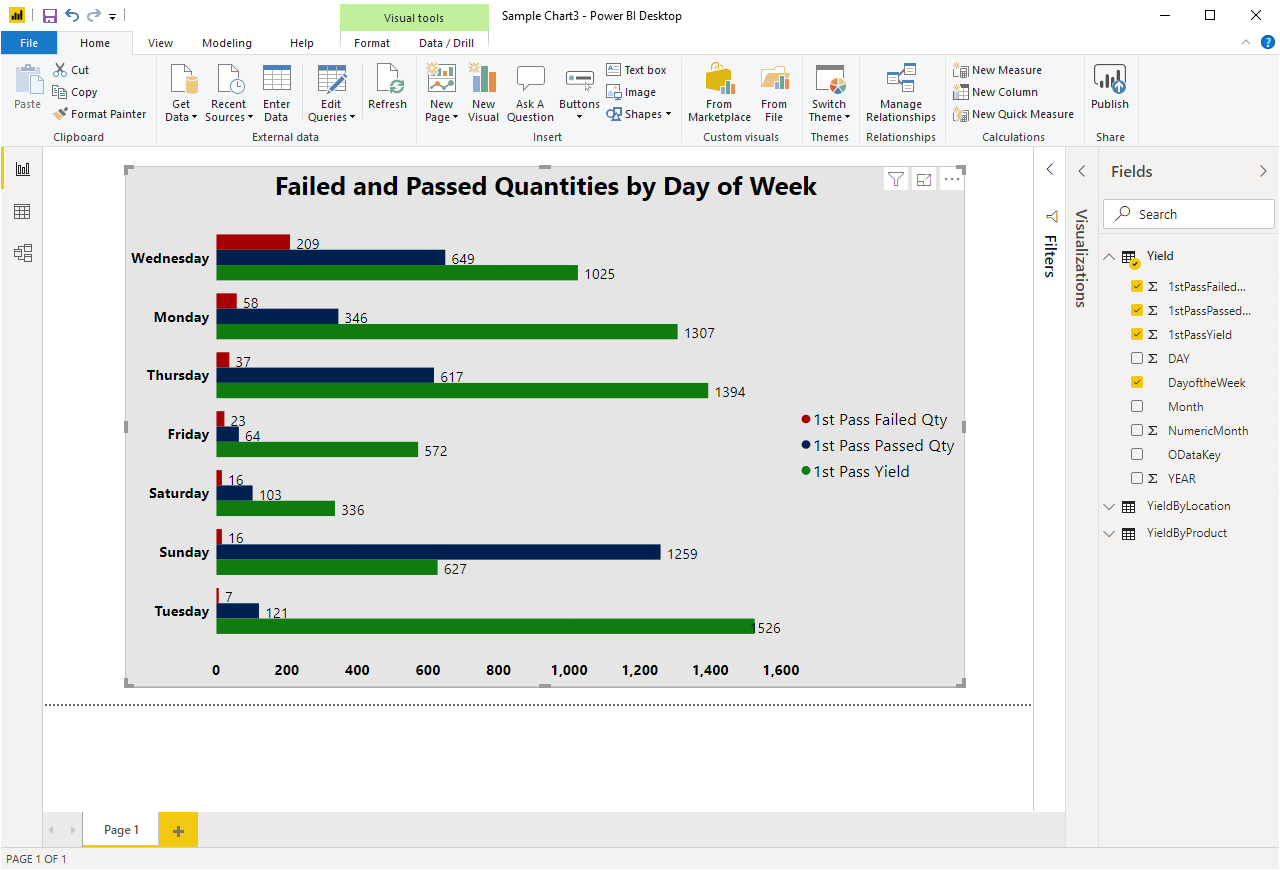The width and height of the screenshot is (1280, 870).
Task: Click the Fields search box
Action: [1188, 213]
